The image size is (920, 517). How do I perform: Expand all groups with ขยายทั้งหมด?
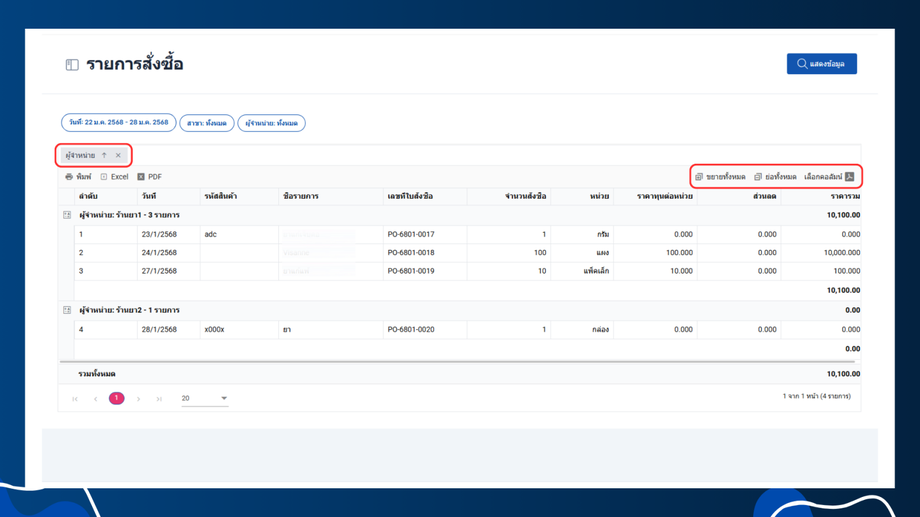720,177
